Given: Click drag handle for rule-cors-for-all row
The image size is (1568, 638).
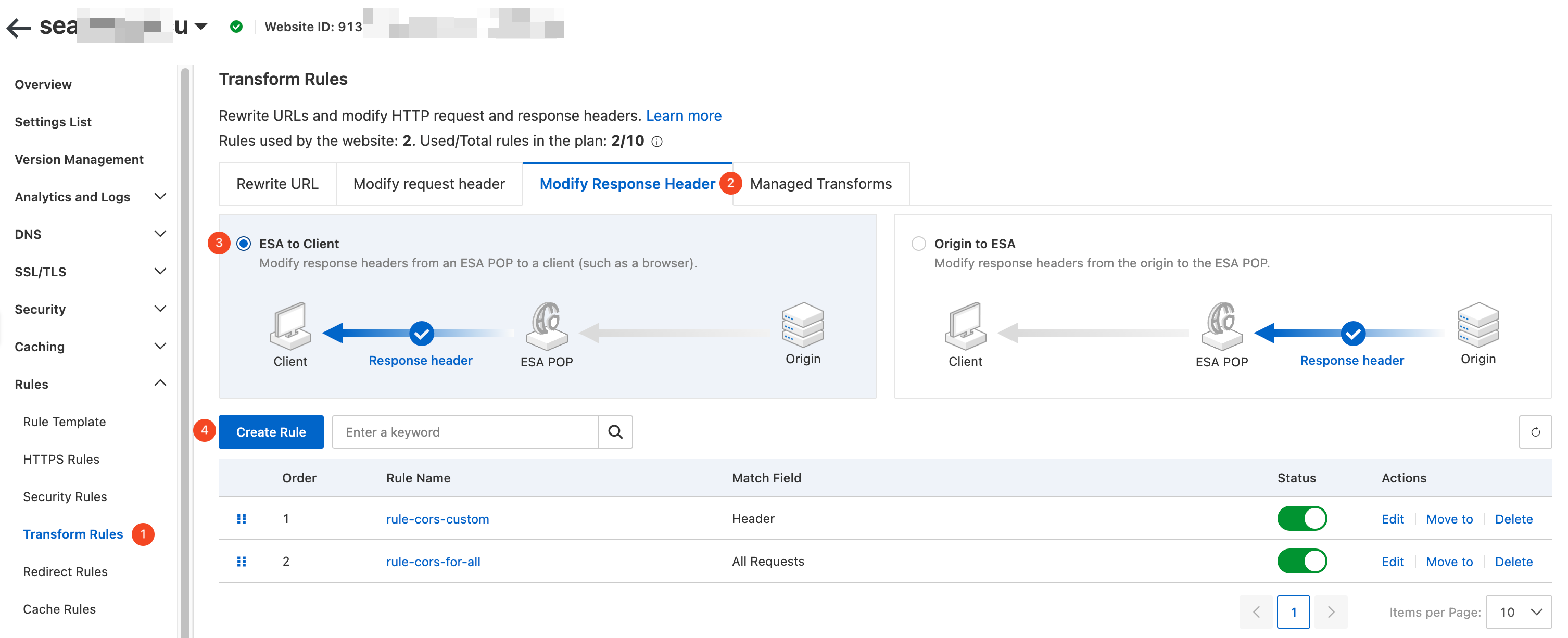Looking at the screenshot, I should pos(241,562).
